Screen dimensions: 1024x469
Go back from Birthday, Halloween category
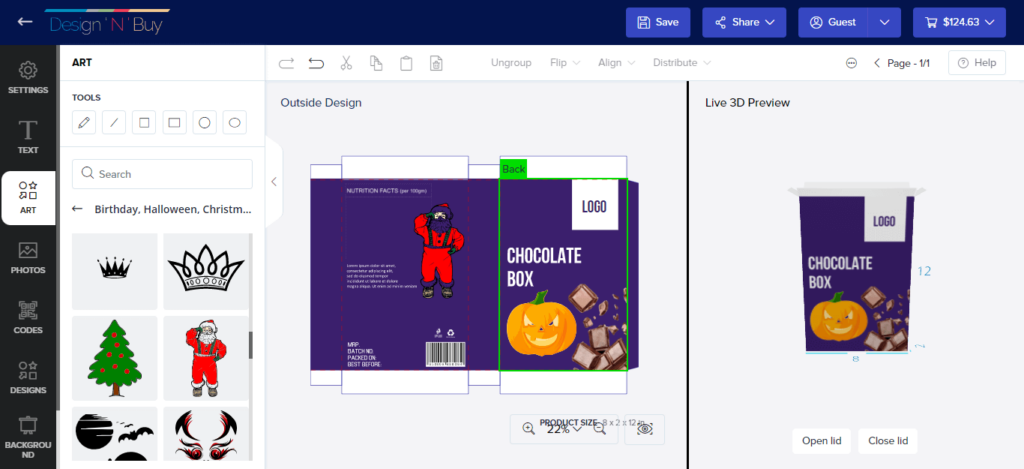click(x=77, y=209)
